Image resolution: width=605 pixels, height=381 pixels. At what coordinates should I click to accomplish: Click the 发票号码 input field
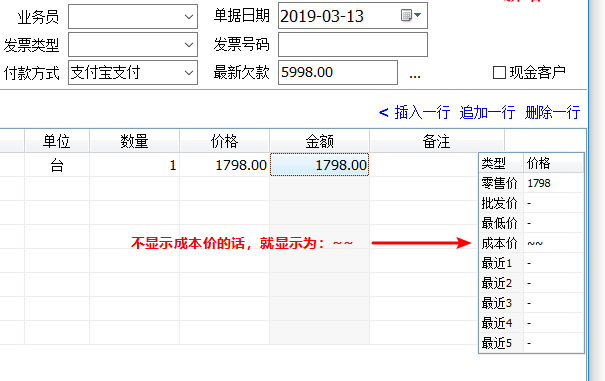click(x=353, y=44)
